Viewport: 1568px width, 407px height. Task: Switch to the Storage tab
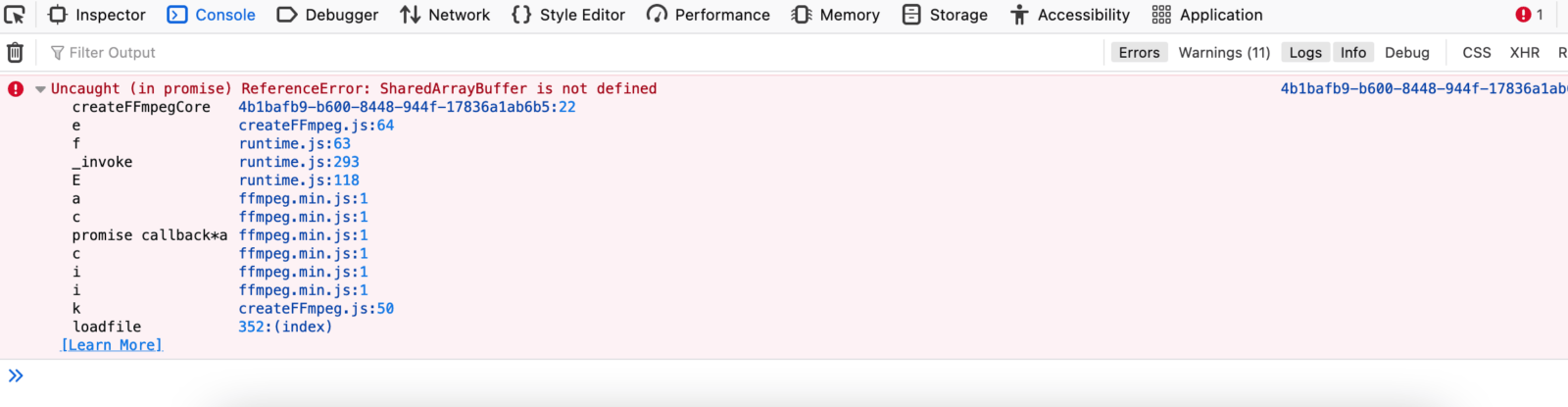pos(945,15)
